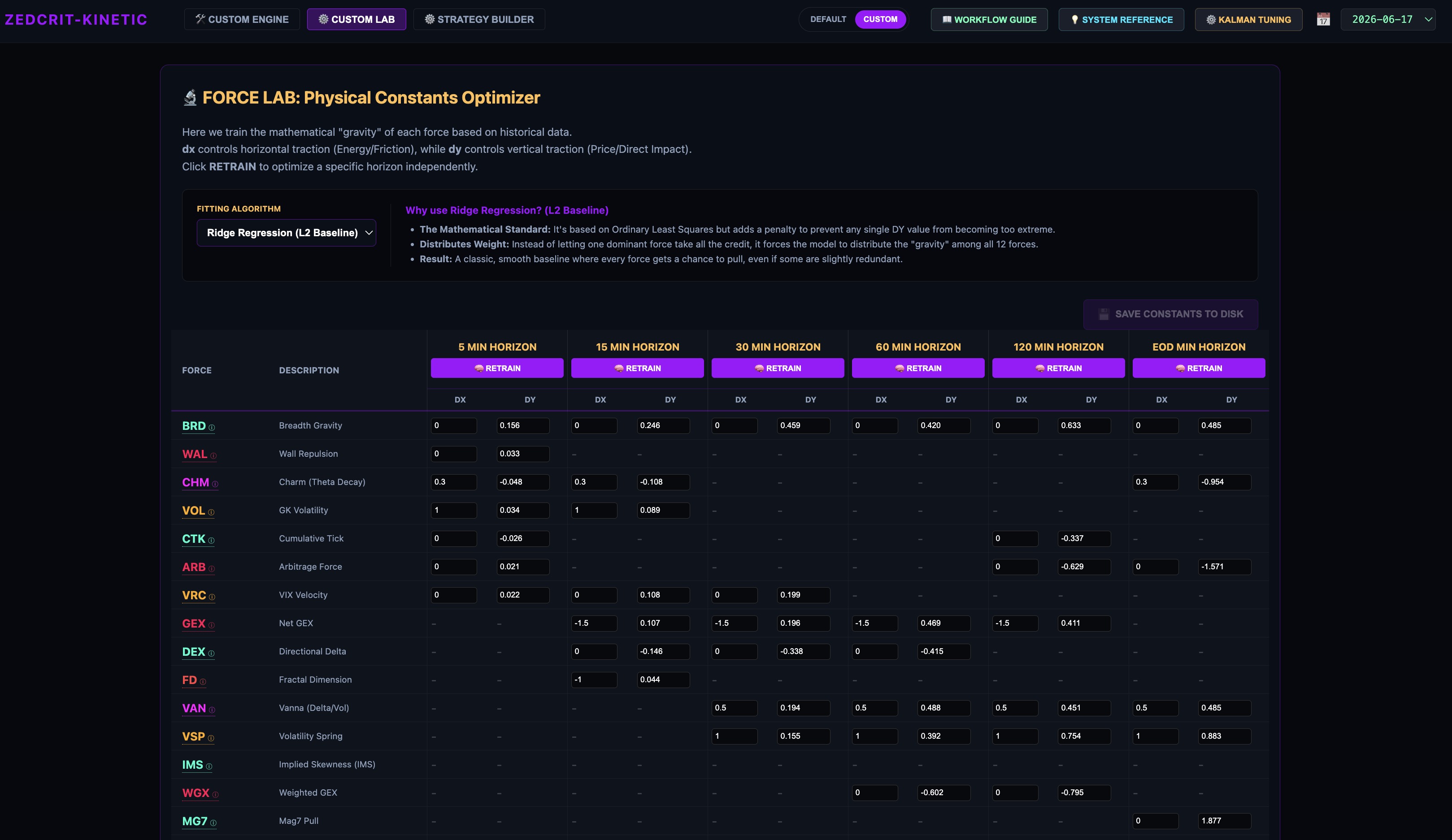The image size is (1452, 840).
Task: Click the GEX info icon
Action: [x=212, y=625]
